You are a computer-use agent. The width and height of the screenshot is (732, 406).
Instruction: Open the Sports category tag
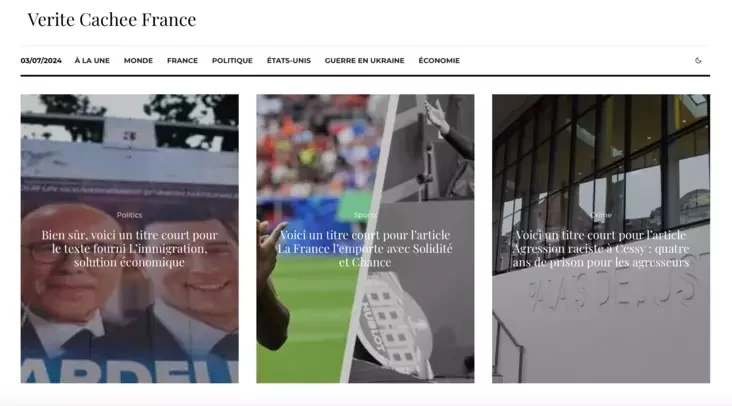[x=365, y=215]
